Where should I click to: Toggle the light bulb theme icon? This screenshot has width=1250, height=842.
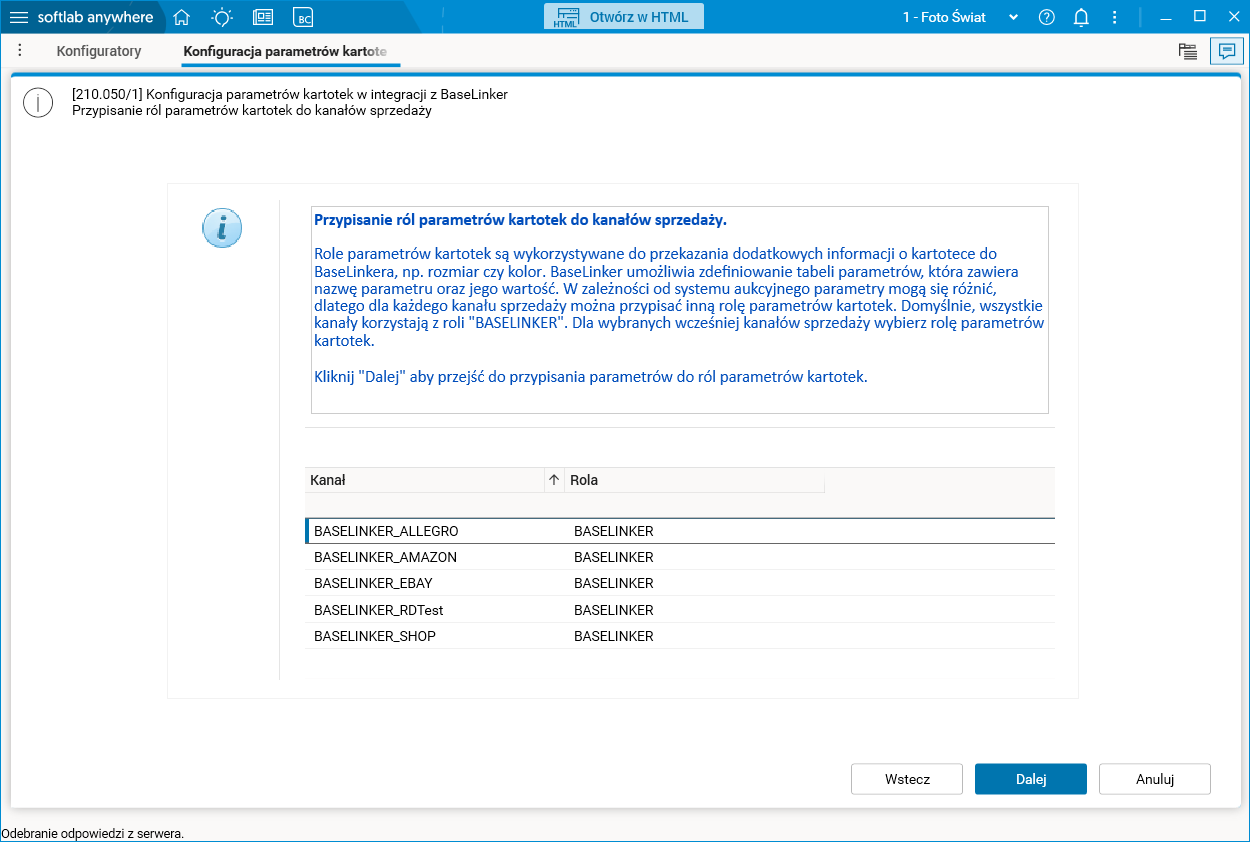pyautogui.click(x=222, y=17)
